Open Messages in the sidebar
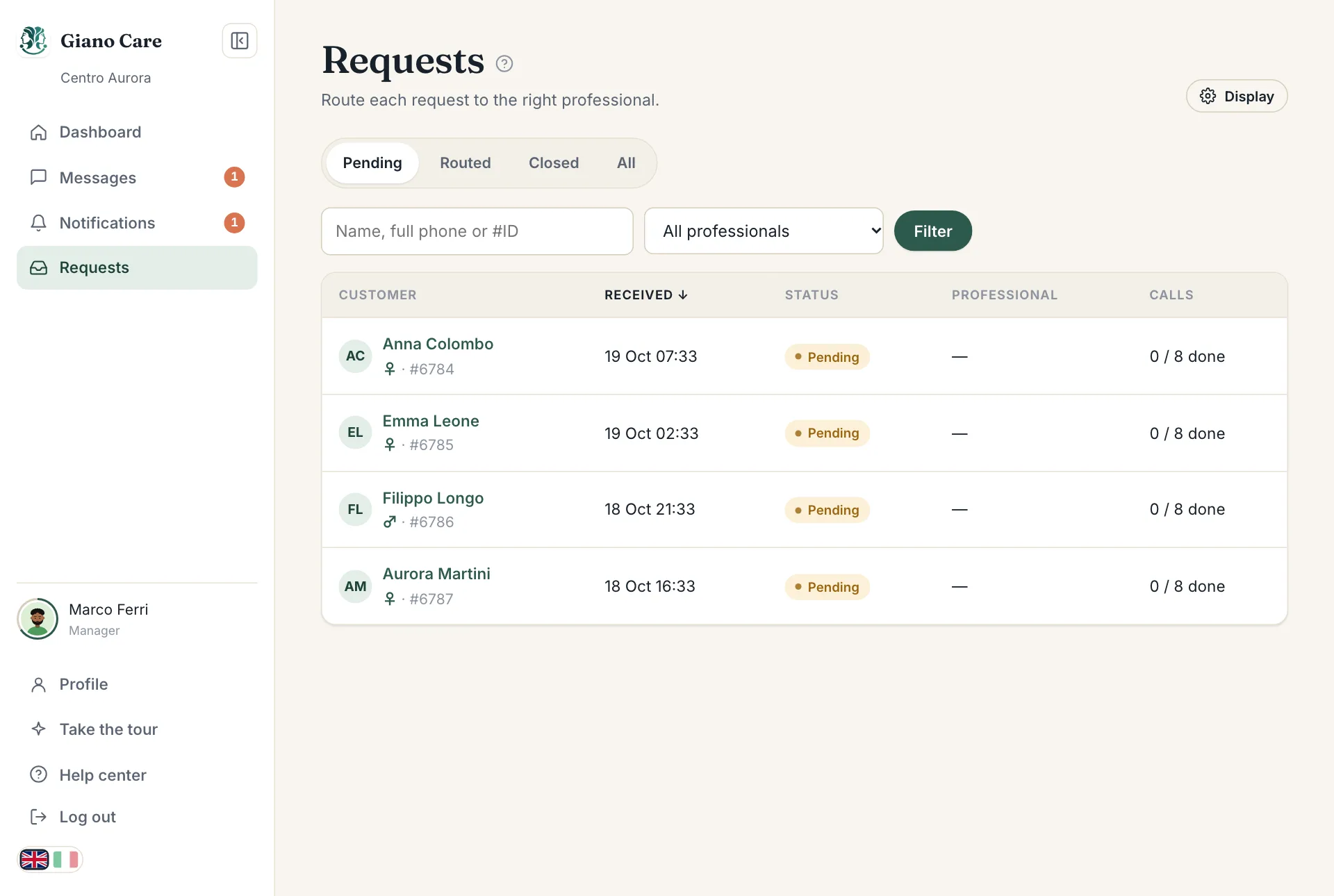Screen dimensions: 1334x896 137,177
